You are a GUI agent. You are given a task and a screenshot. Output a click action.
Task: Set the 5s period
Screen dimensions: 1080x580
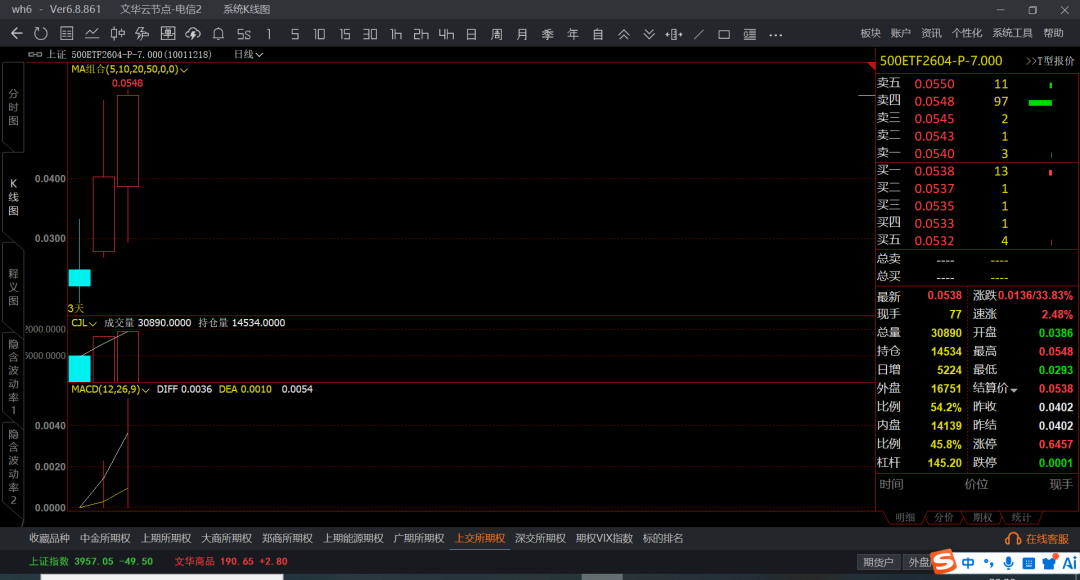click(x=244, y=34)
